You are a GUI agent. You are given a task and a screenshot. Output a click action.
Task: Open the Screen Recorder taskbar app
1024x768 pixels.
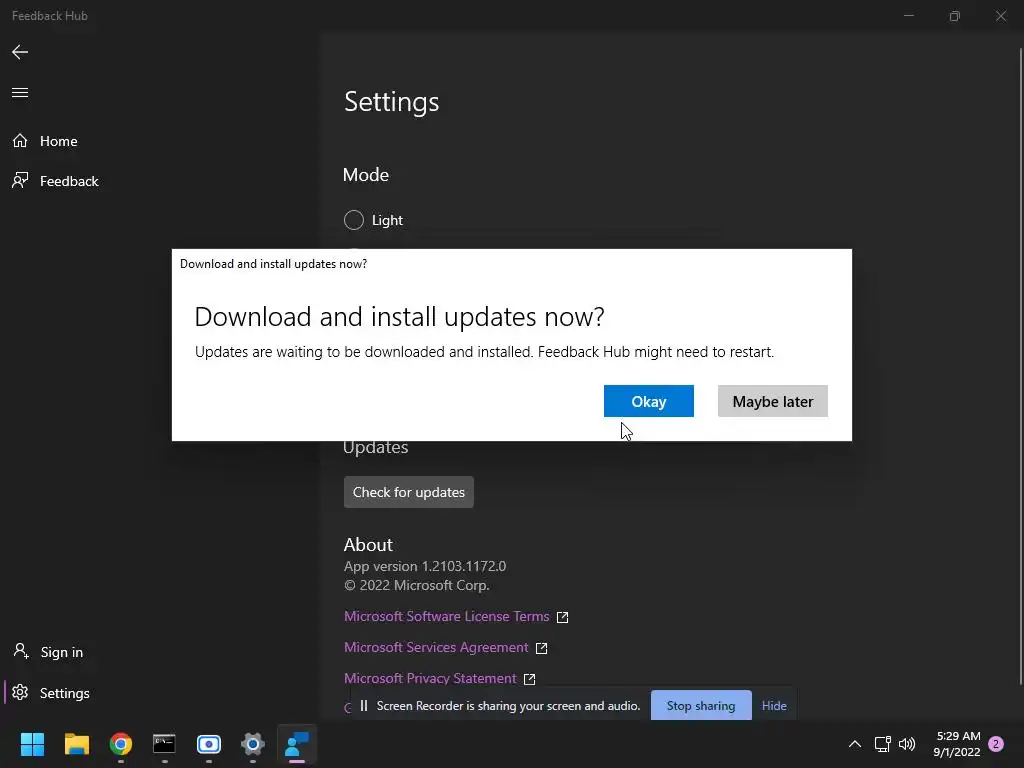(208, 744)
